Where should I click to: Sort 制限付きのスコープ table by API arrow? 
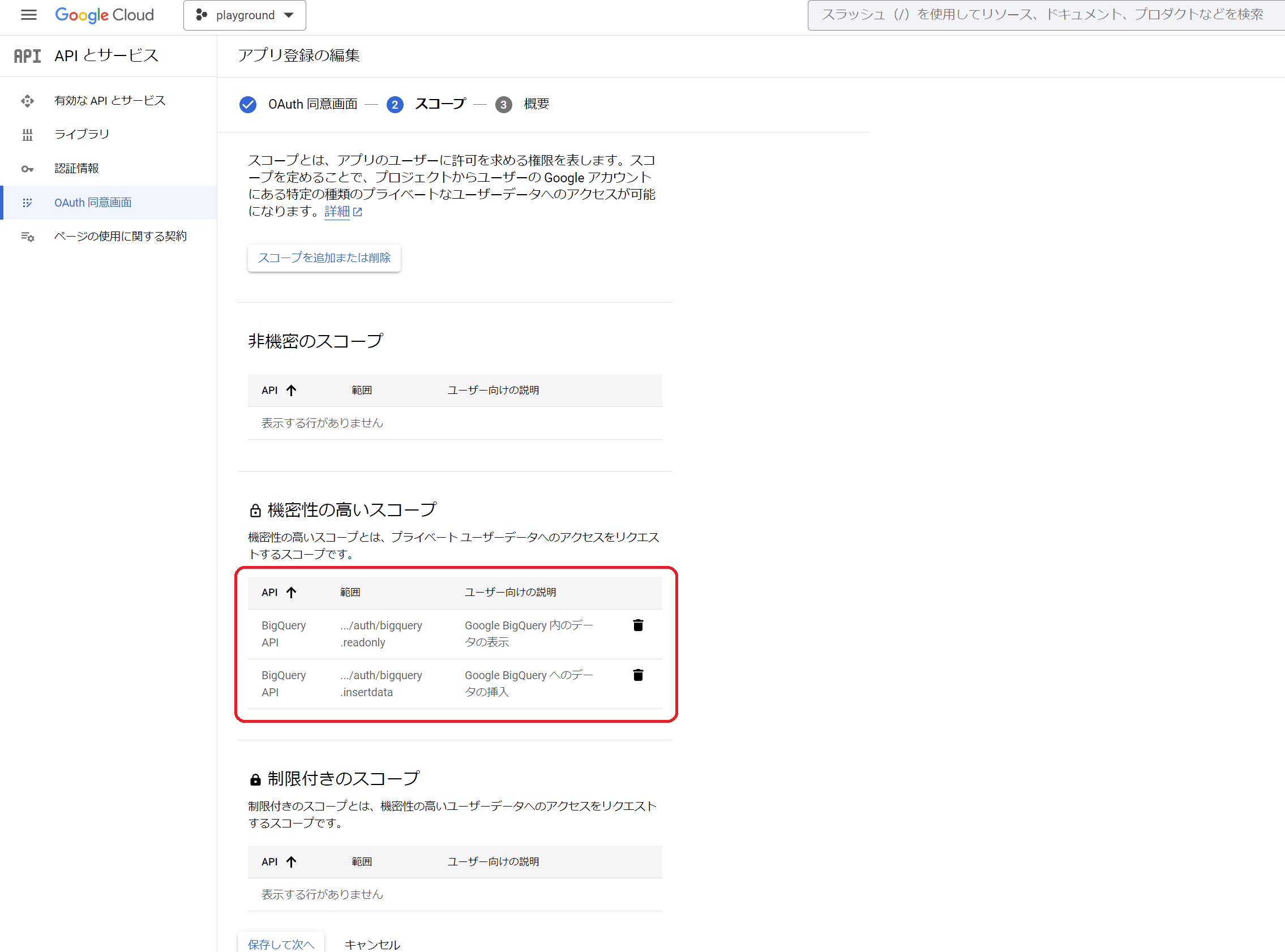(x=291, y=861)
